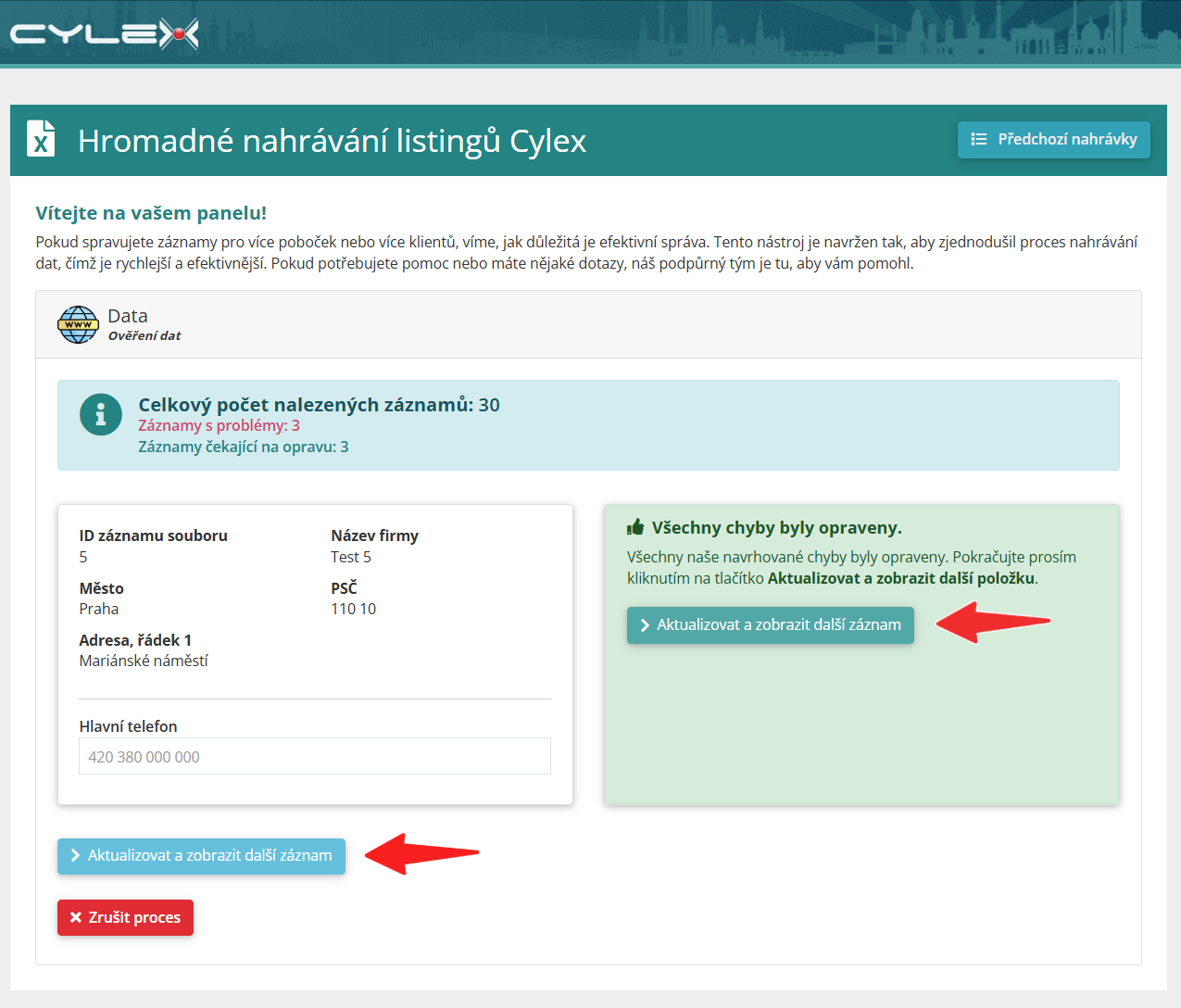Screen dimensions: 1181x1008
Task: Focus the Hlavní telefon input field
Action: (x=315, y=756)
